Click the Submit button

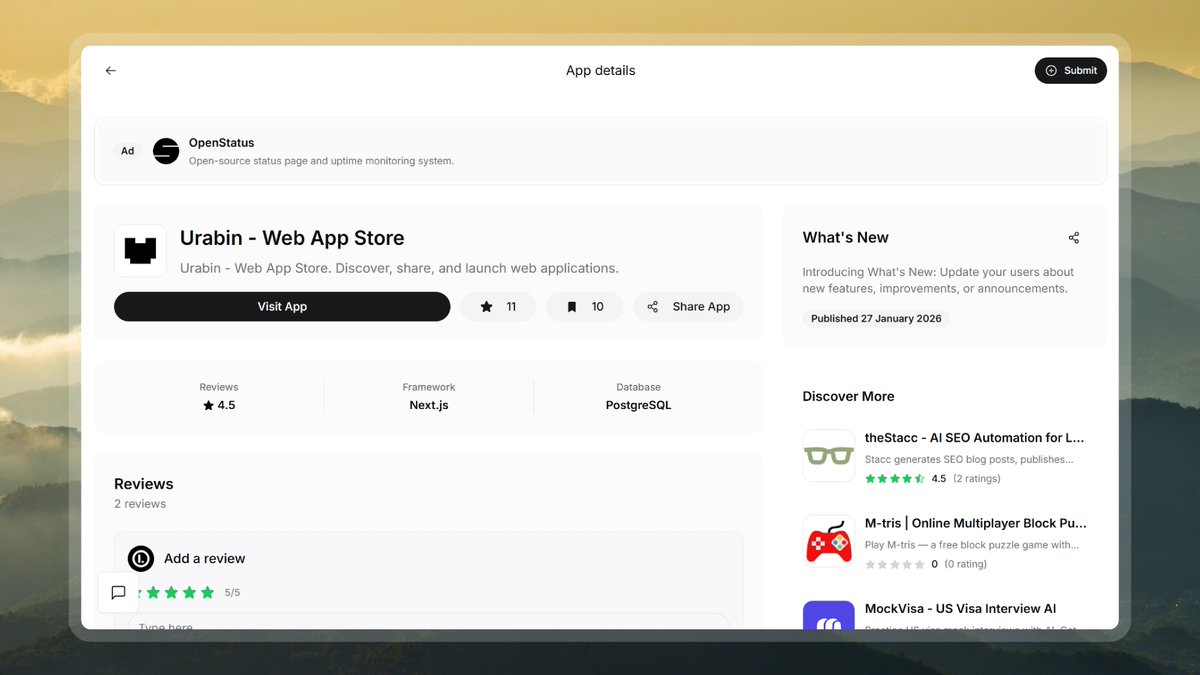point(1071,71)
